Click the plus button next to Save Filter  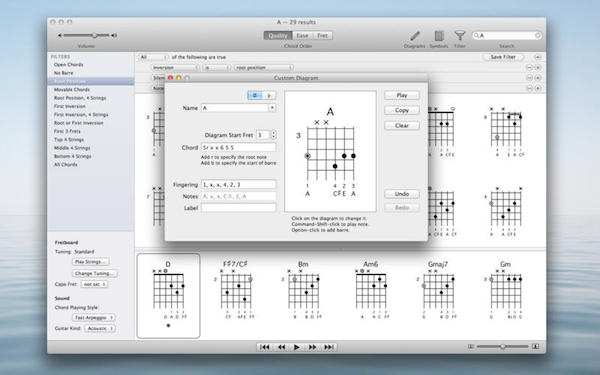coord(538,57)
